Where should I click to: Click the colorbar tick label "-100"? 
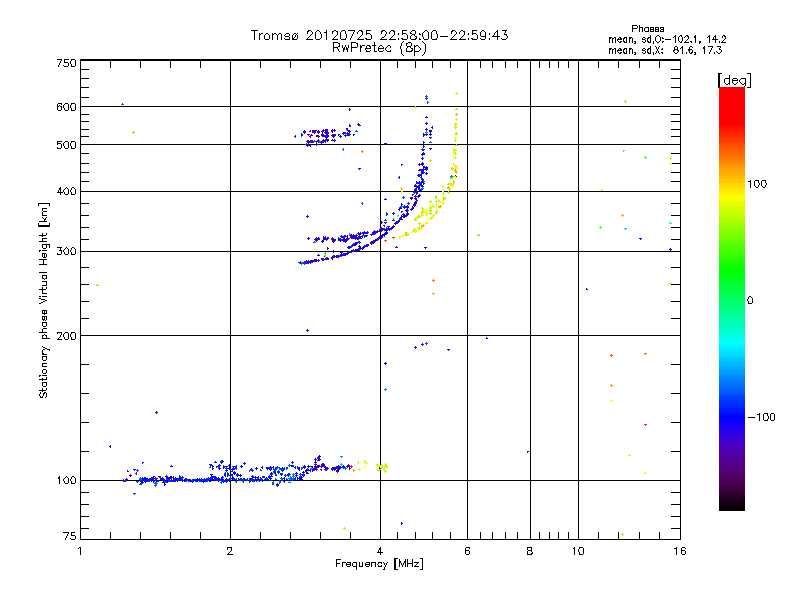coord(761,417)
